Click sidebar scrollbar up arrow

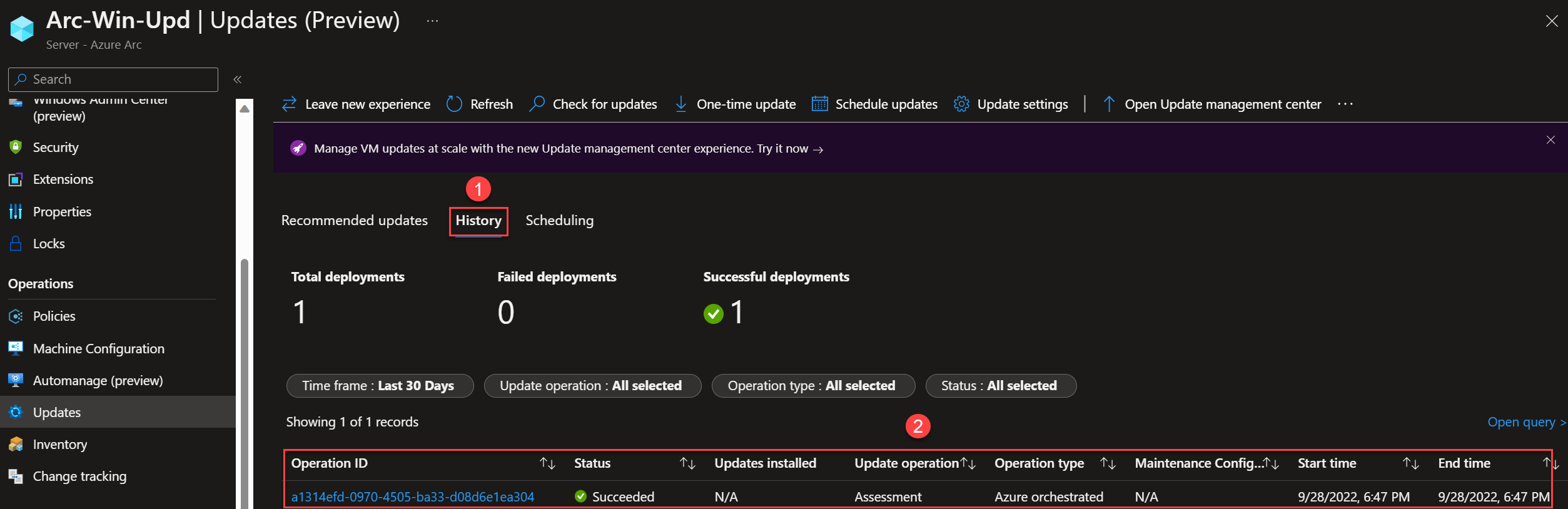click(245, 109)
